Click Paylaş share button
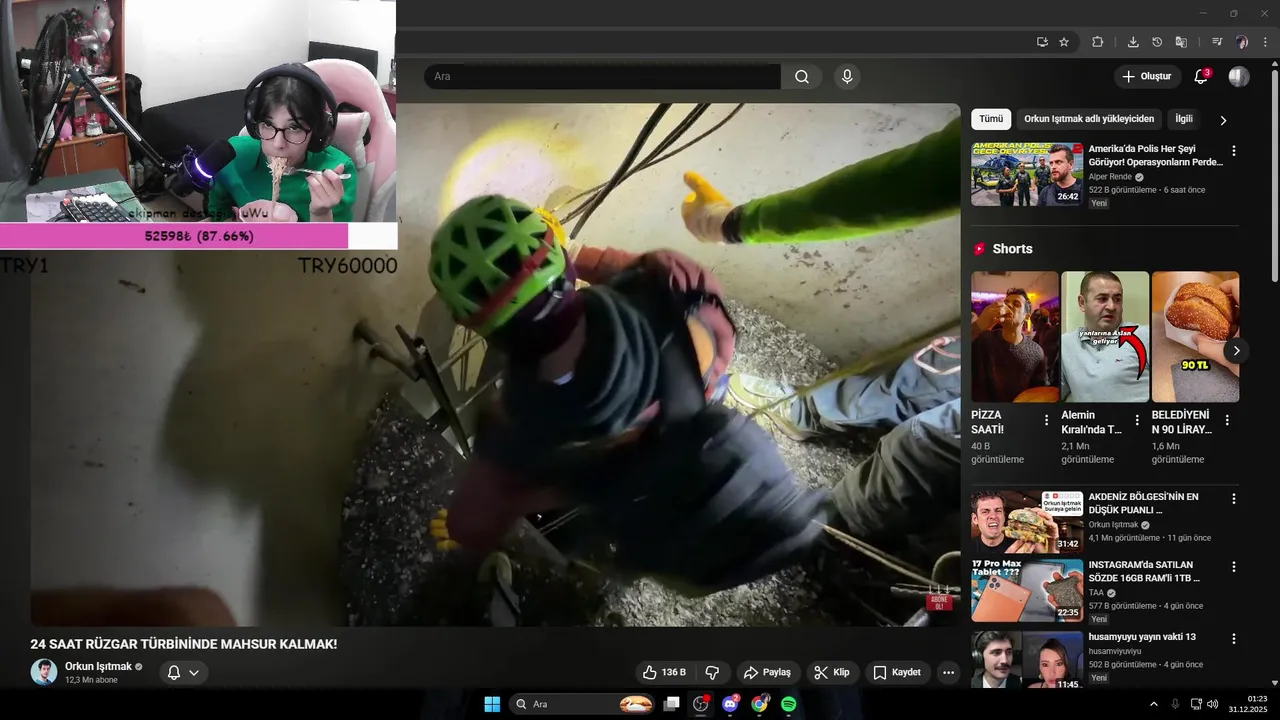This screenshot has width=1280, height=720. (x=767, y=672)
